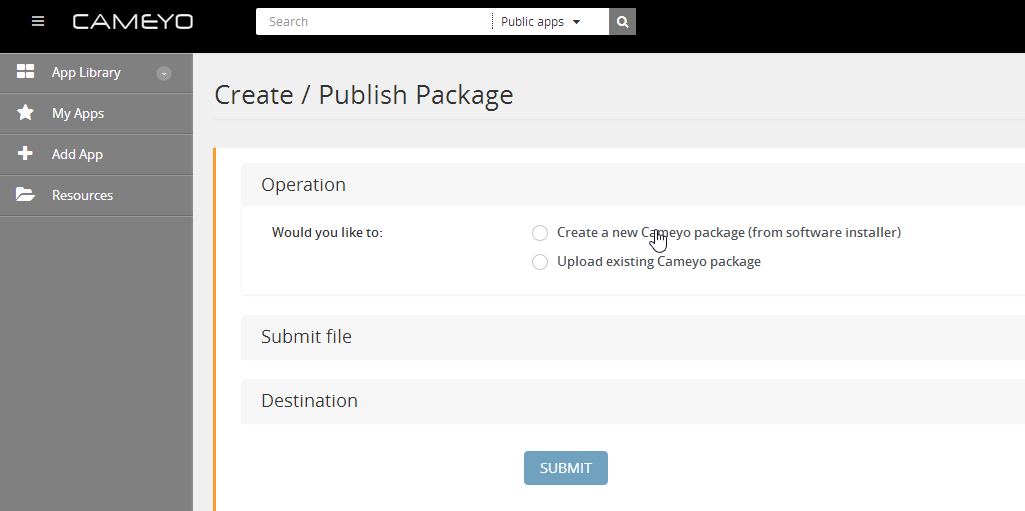Click the Resources folder icon
Image resolution: width=1025 pixels, height=511 pixels.
click(x=25, y=195)
